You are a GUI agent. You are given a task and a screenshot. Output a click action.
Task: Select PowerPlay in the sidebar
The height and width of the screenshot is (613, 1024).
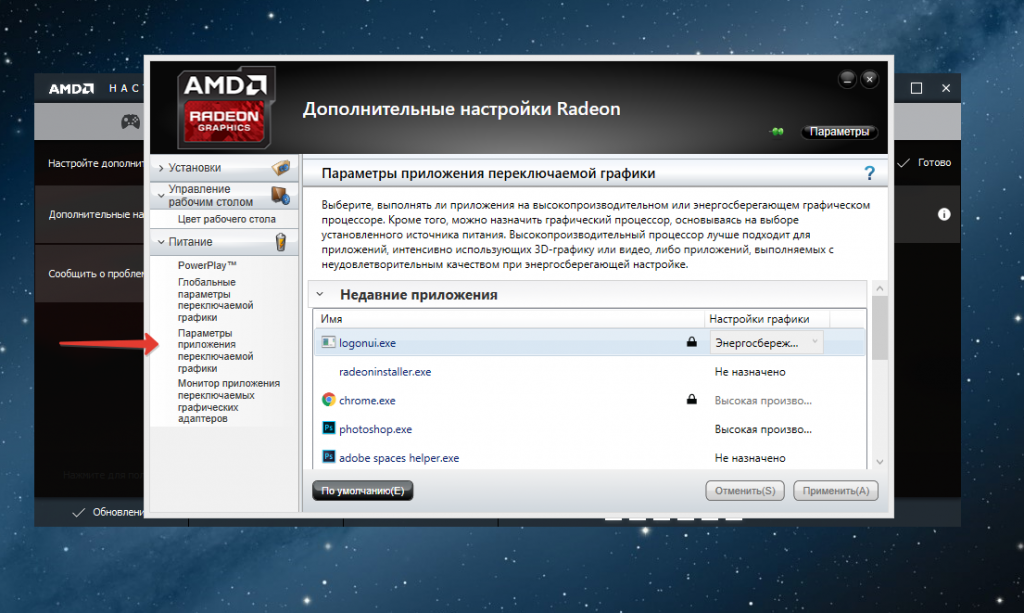coord(207,265)
